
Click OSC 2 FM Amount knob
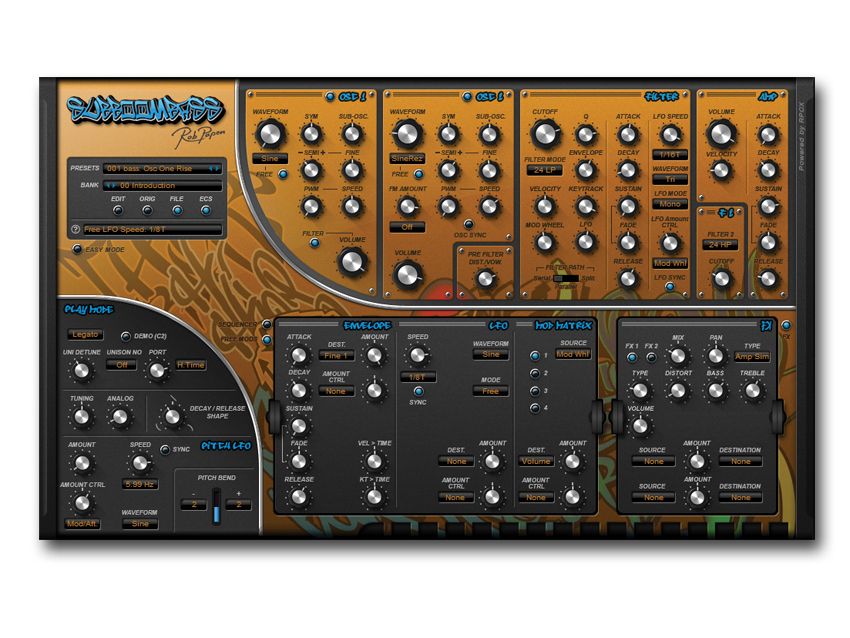point(408,207)
